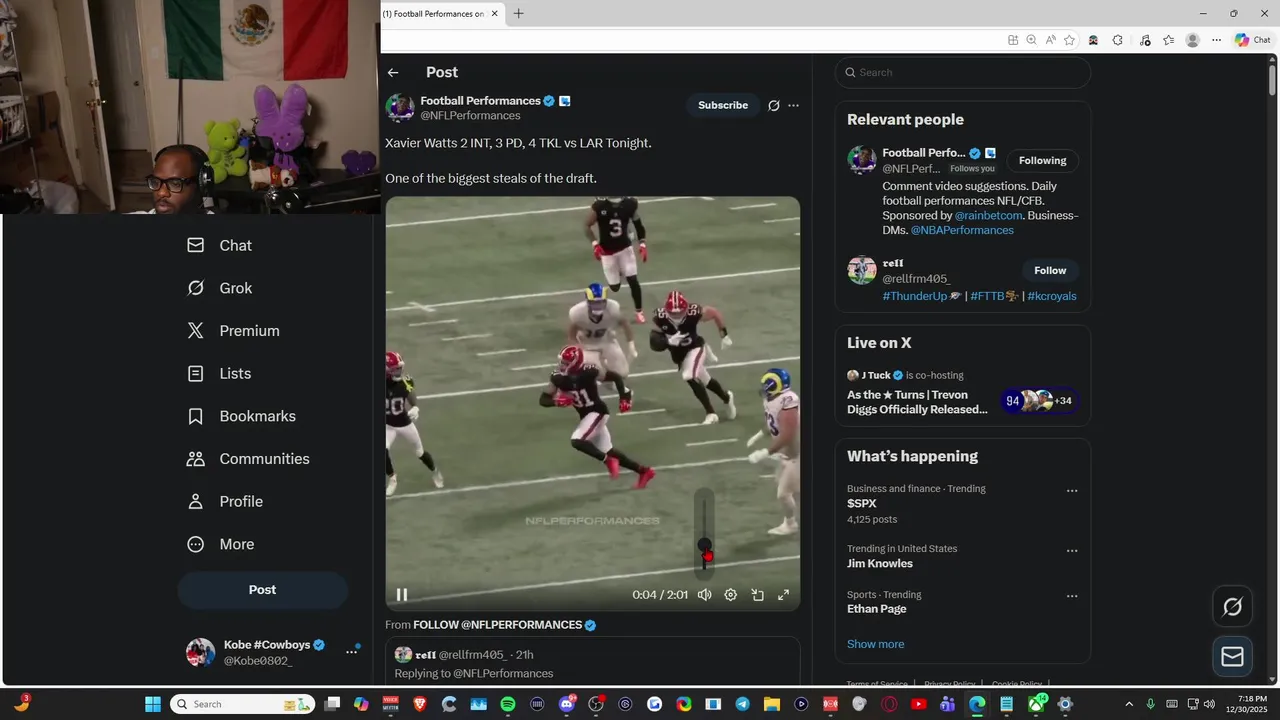The height and width of the screenshot is (720, 1280).
Task: Toggle Following for Football Performances
Action: click(1042, 160)
